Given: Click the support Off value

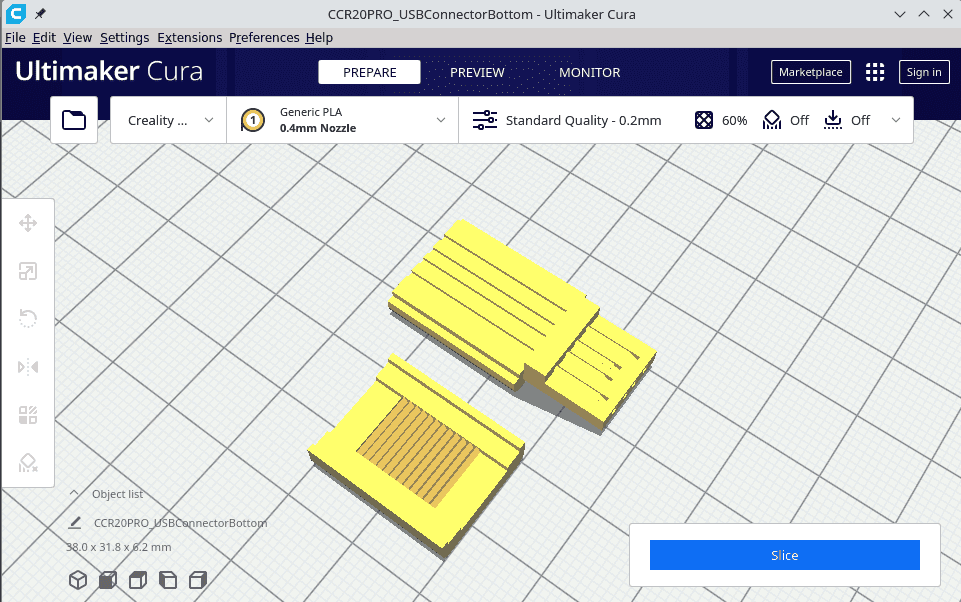Looking at the screenshot, I should [x=799, y=121].
